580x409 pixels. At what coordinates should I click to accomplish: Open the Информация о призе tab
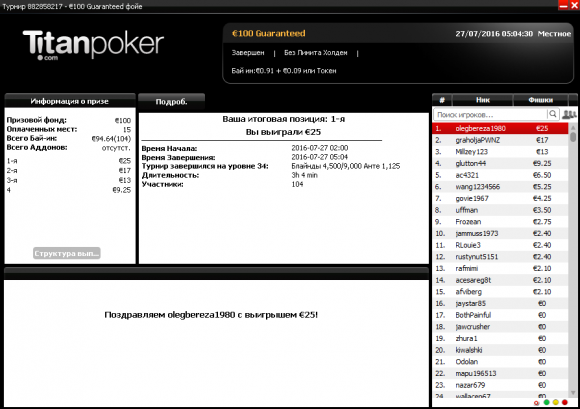(x=70, y=101)
